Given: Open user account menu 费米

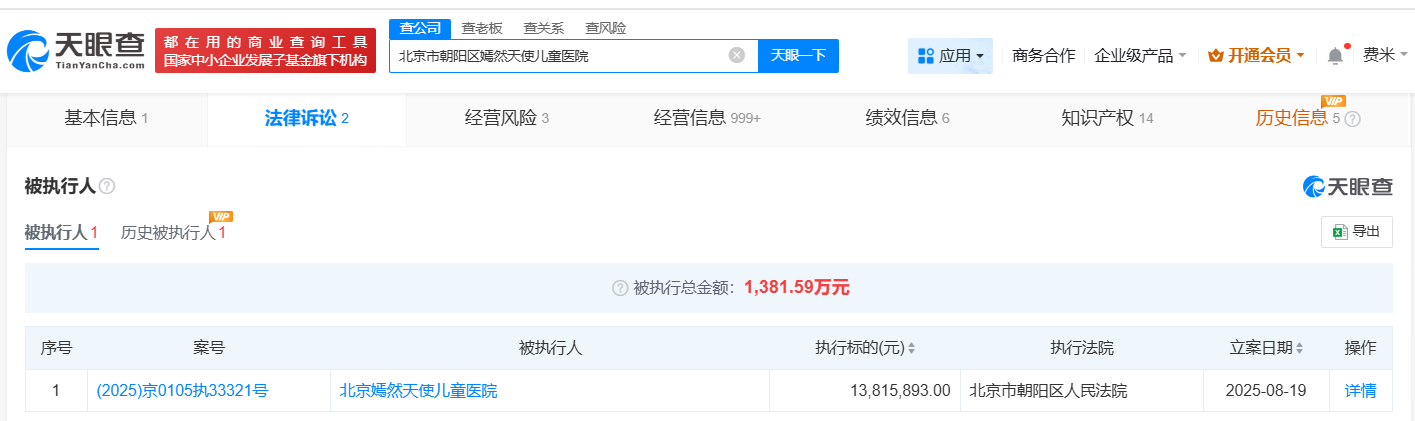Looking at the screenshot, I should click(1383, 55).
